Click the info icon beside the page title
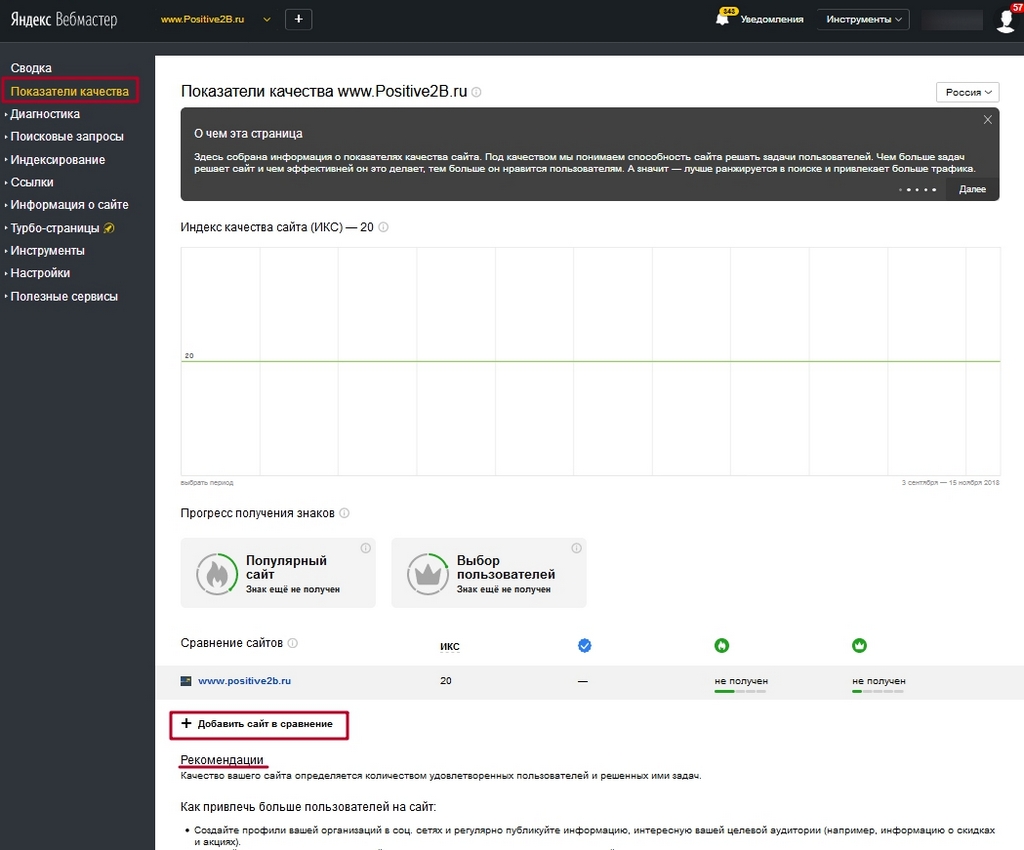Screen dimensions: 1024x850 tap(477, 92)
